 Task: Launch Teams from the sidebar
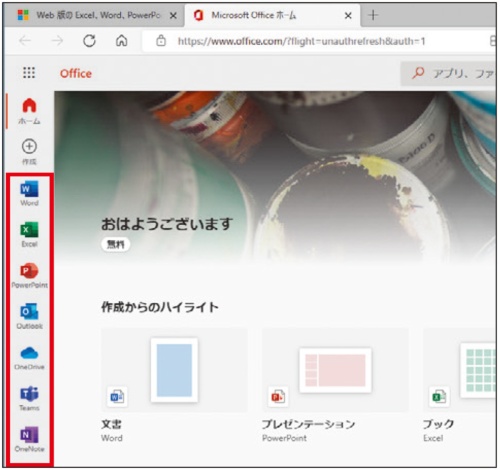point(29,398)
